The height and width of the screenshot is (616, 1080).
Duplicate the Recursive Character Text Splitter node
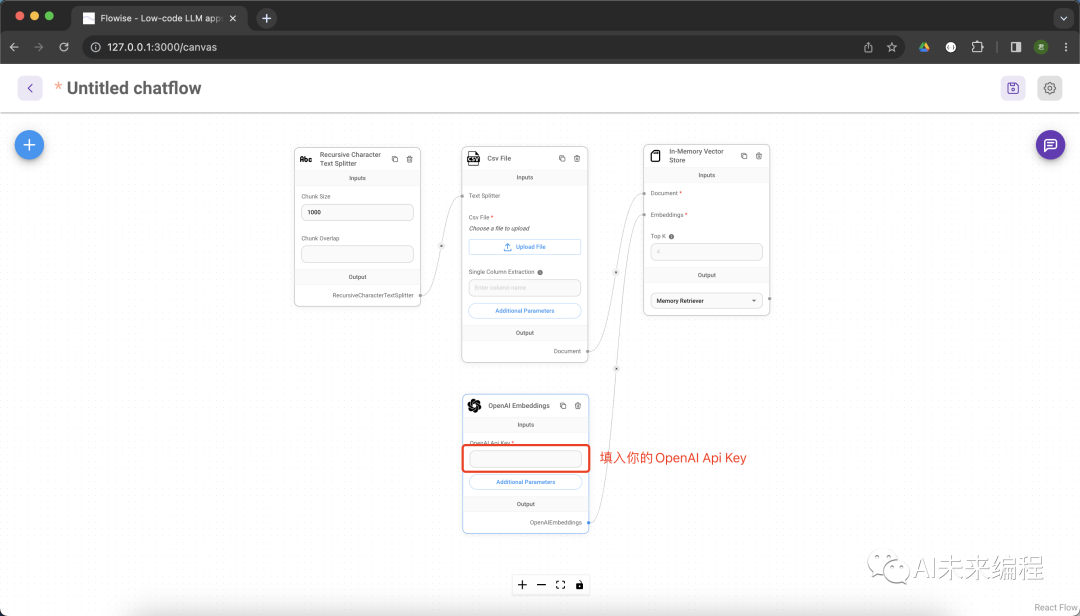tap(395, 159)
